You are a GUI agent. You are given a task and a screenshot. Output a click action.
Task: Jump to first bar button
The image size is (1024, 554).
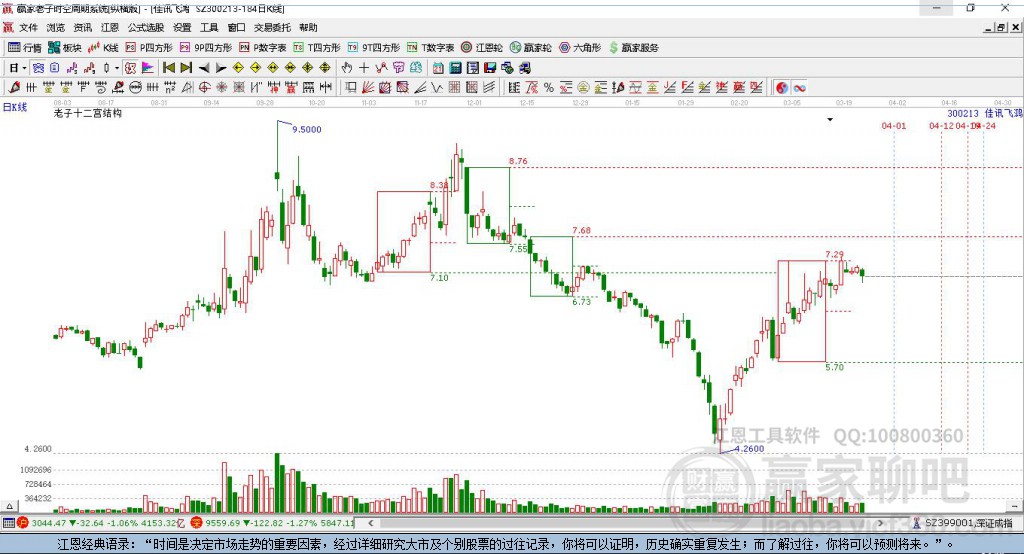coord(168,68)
